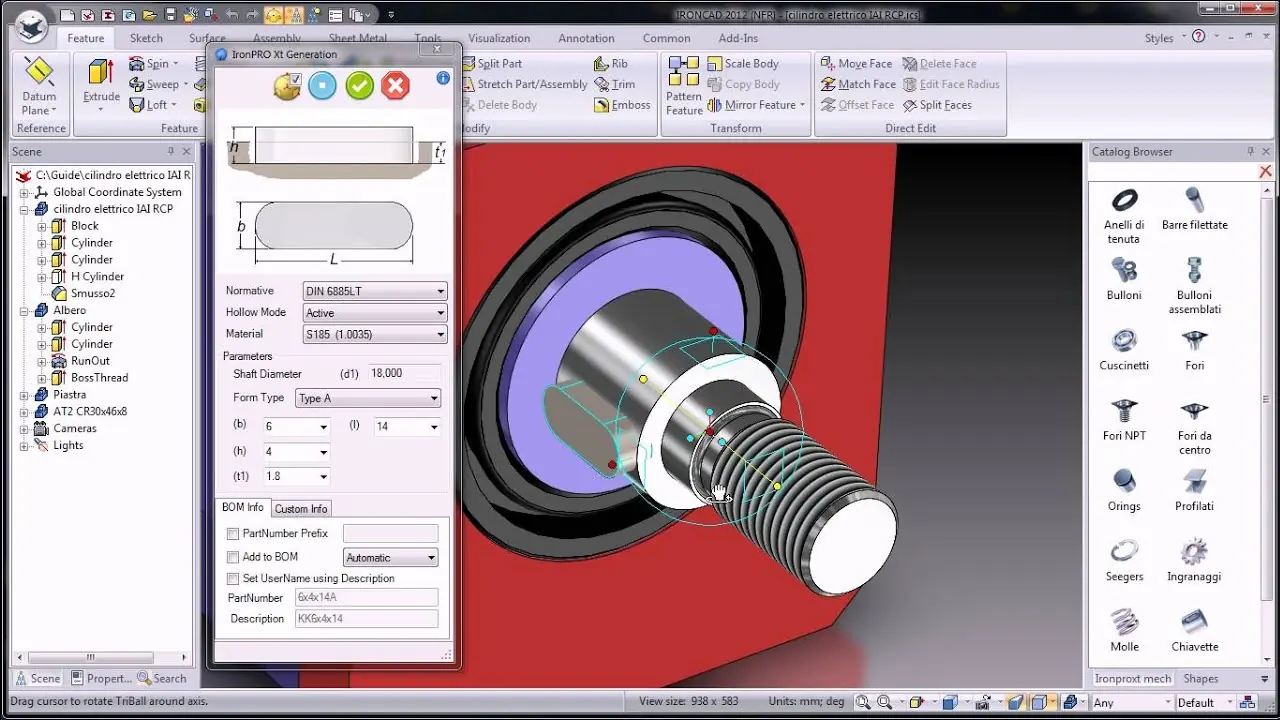This screenshot has height=720, width=1280.
Task: Click the Scene panel horizontal scrollbar
Action: (90, 657)
